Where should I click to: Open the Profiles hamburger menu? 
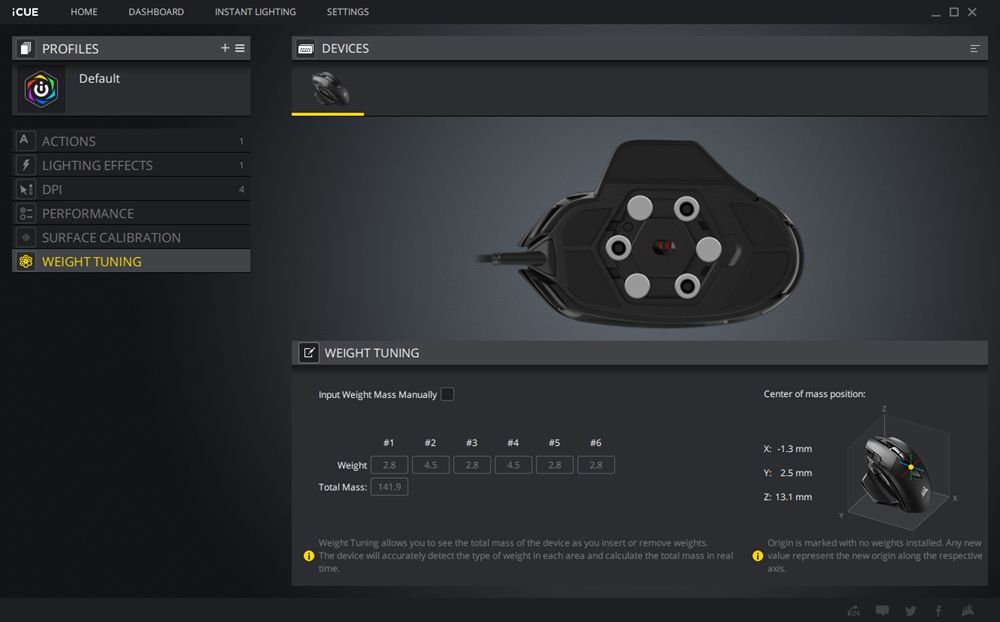point(240,48)
